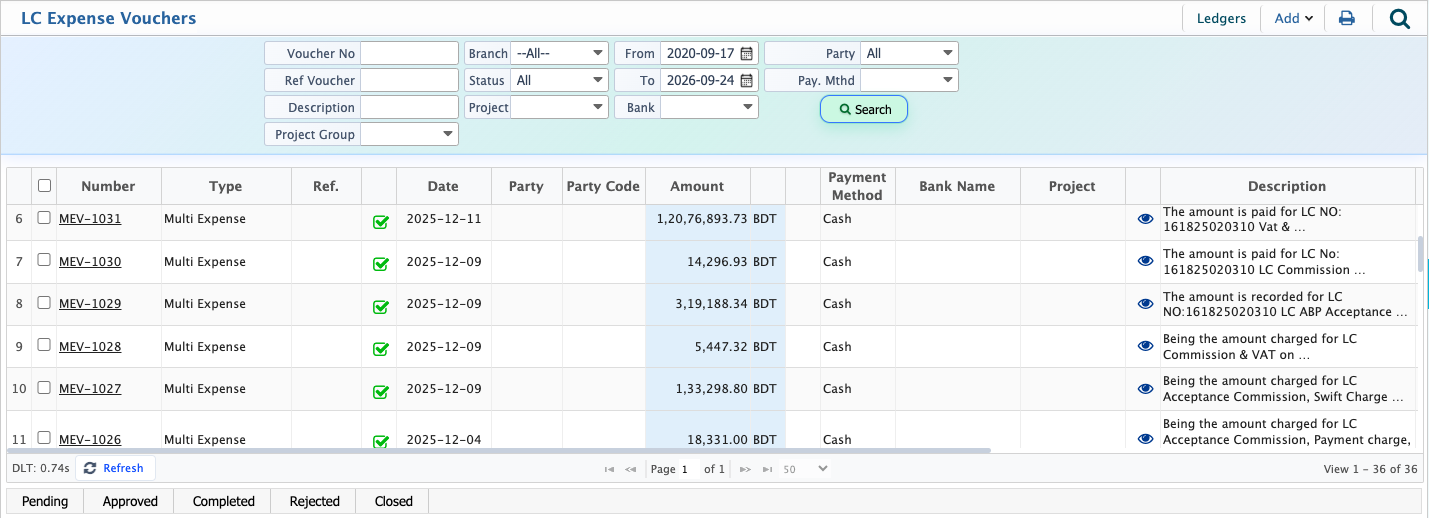Open voucher link MEV-1031
This screenshot has height=518, width=1429.
pos(90,218)
